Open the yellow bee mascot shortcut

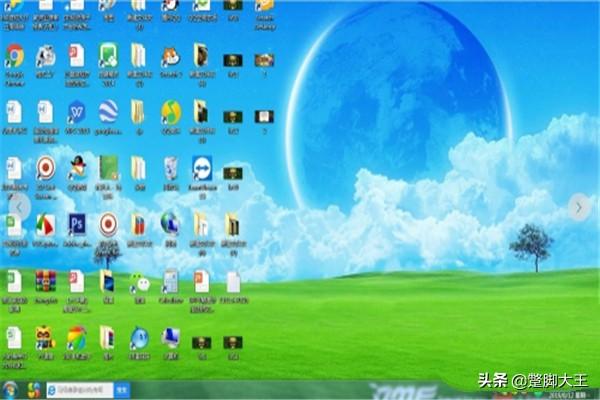(x=46, y=338)
